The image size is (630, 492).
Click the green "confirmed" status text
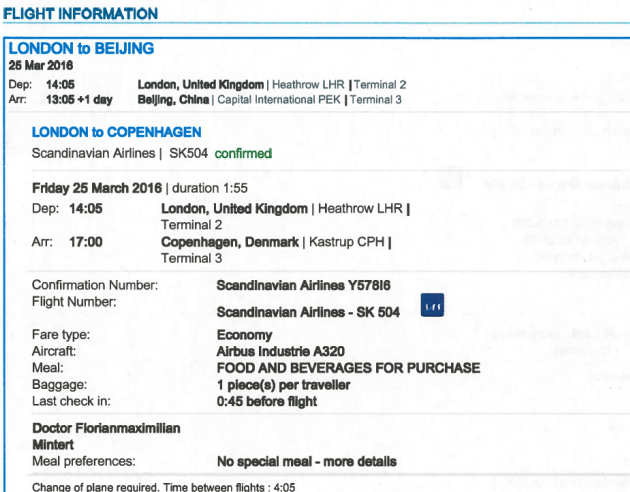point(243,153)
